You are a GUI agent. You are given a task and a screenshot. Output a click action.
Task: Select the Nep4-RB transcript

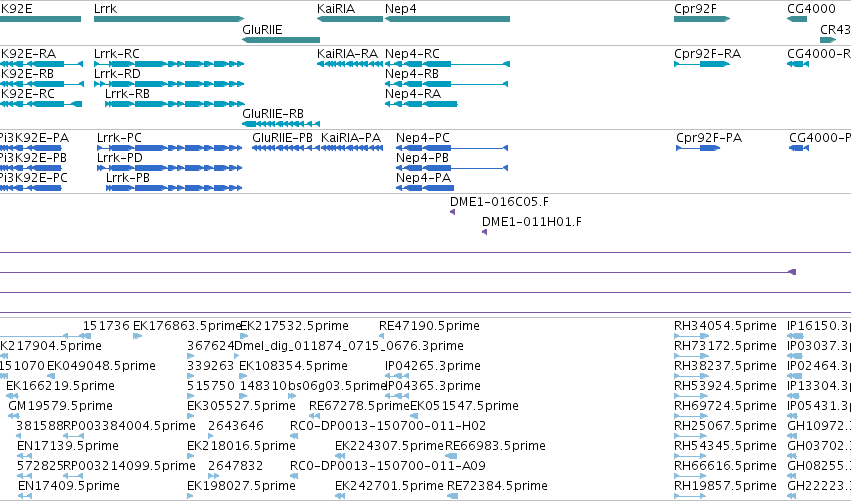(x=447, y=84)
